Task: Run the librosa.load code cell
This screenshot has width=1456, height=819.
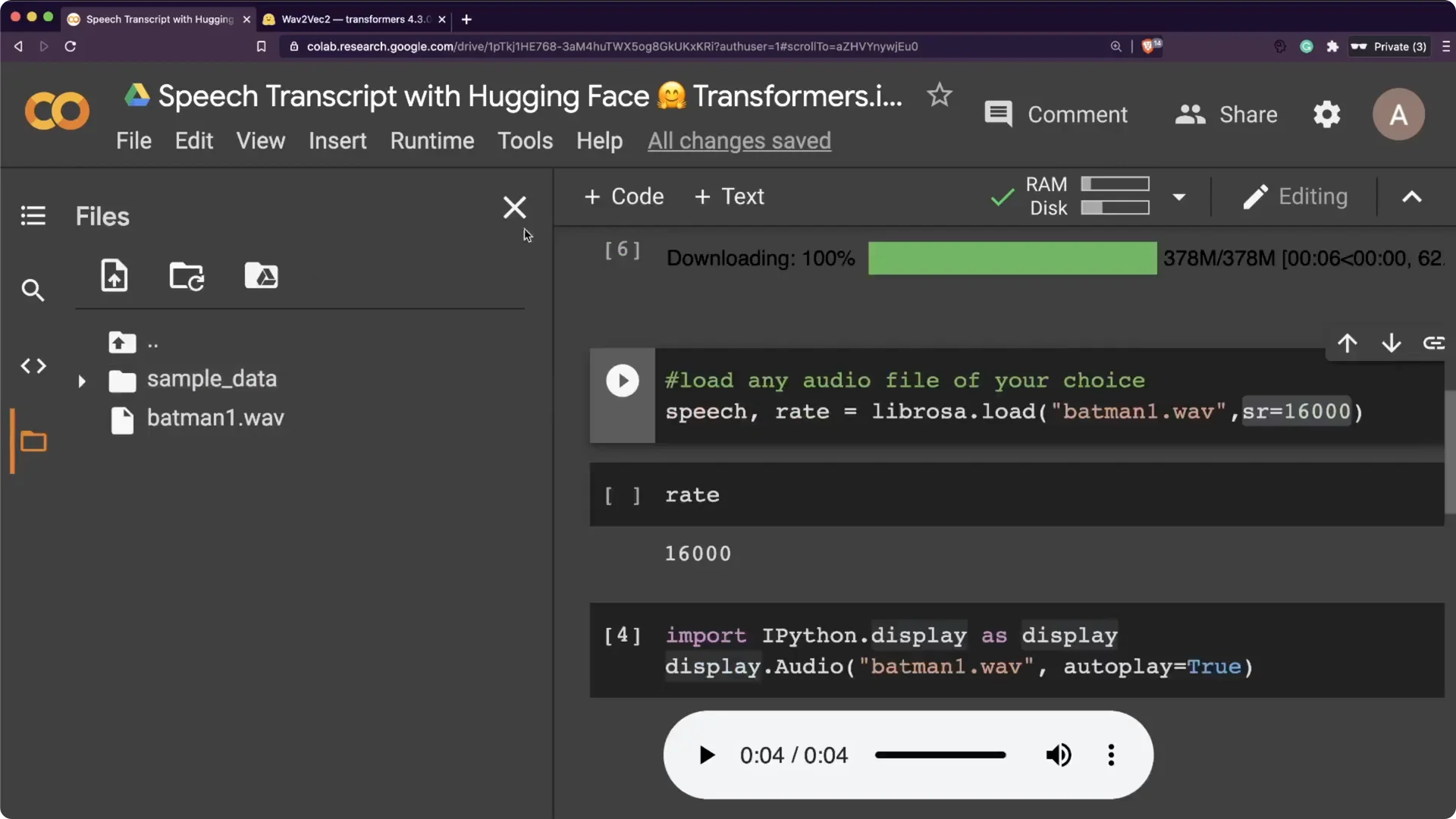Action: 622,380
